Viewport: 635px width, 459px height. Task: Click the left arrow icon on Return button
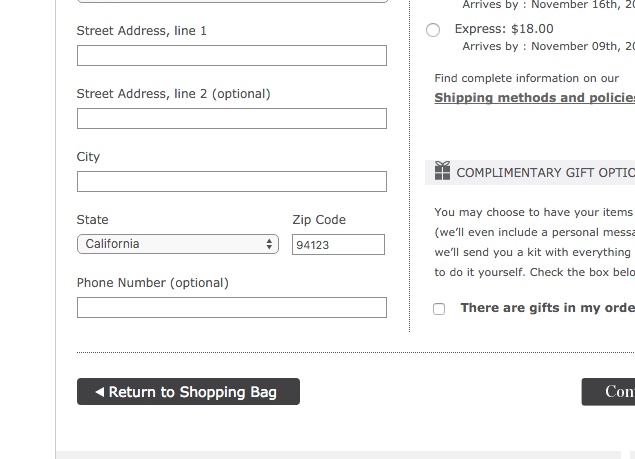tap(99, 392)
